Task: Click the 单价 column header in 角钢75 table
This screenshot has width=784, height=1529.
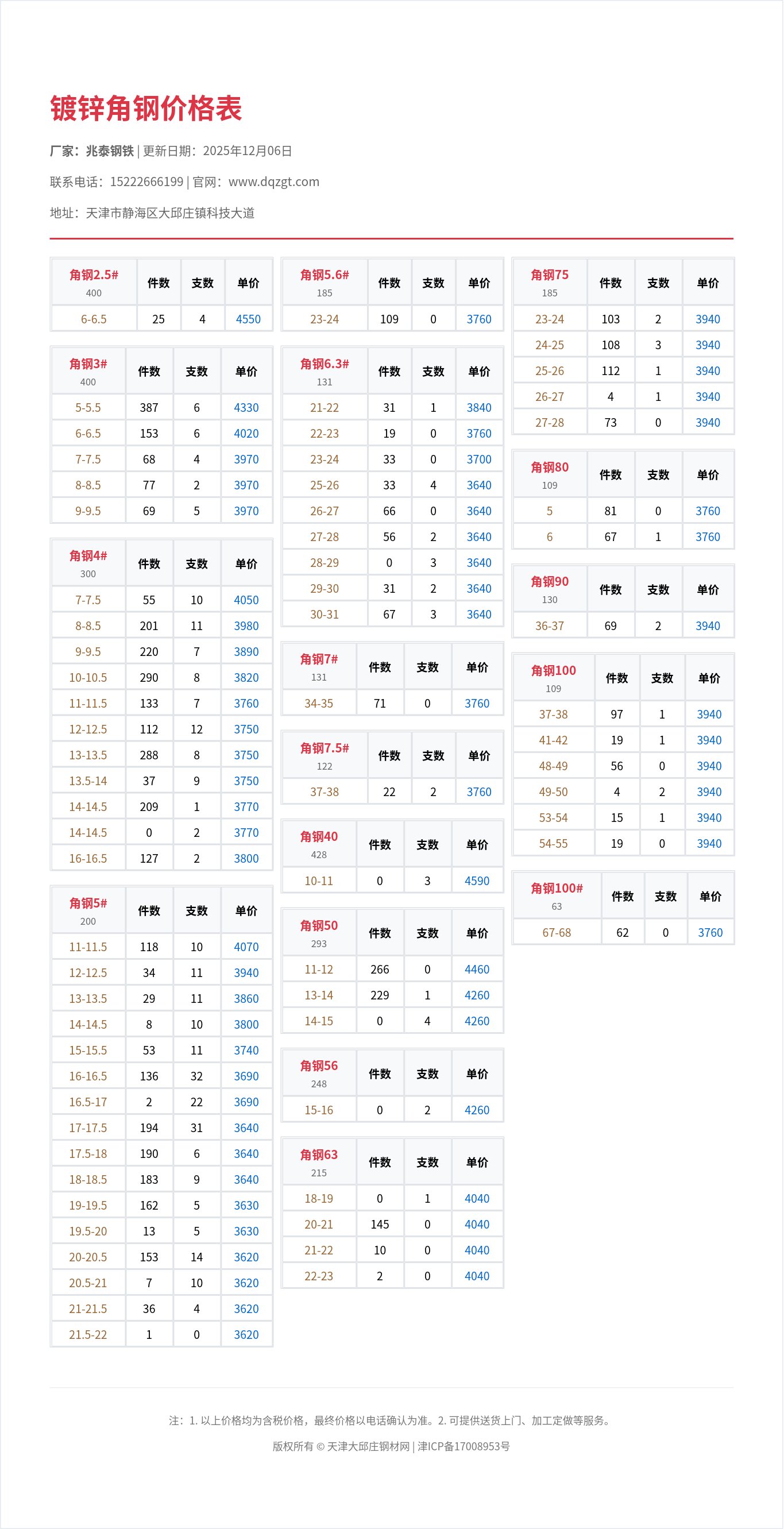Action: pyautogui.click(x=708, y=283)
